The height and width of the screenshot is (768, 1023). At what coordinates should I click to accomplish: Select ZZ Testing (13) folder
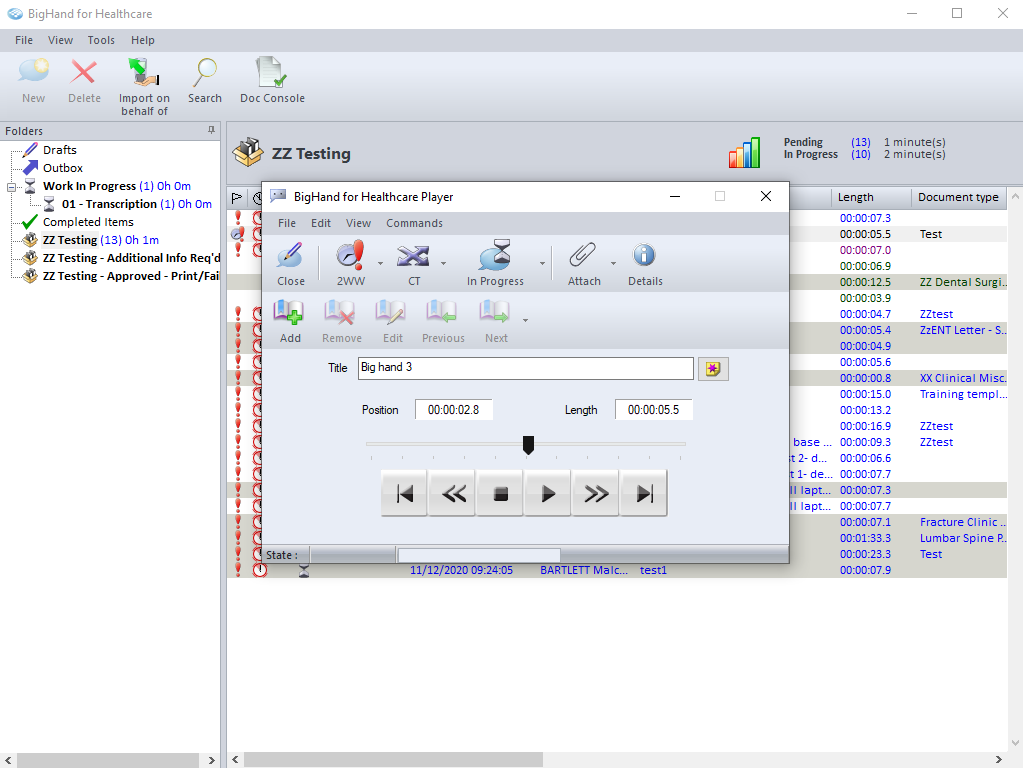coord(100,240)
